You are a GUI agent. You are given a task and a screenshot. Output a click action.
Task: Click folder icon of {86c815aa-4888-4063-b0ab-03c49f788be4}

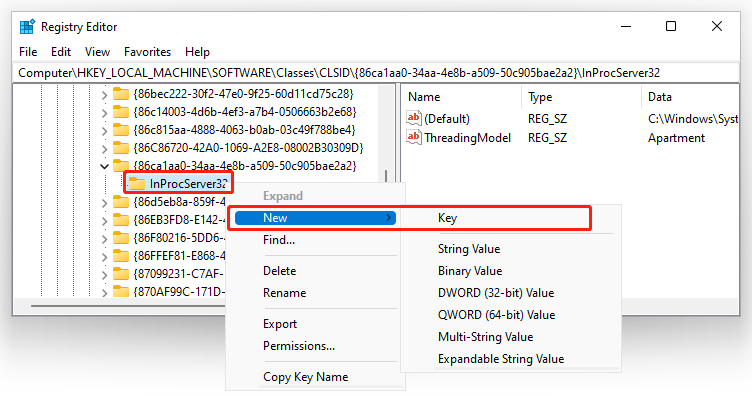(x=121, y=129)
